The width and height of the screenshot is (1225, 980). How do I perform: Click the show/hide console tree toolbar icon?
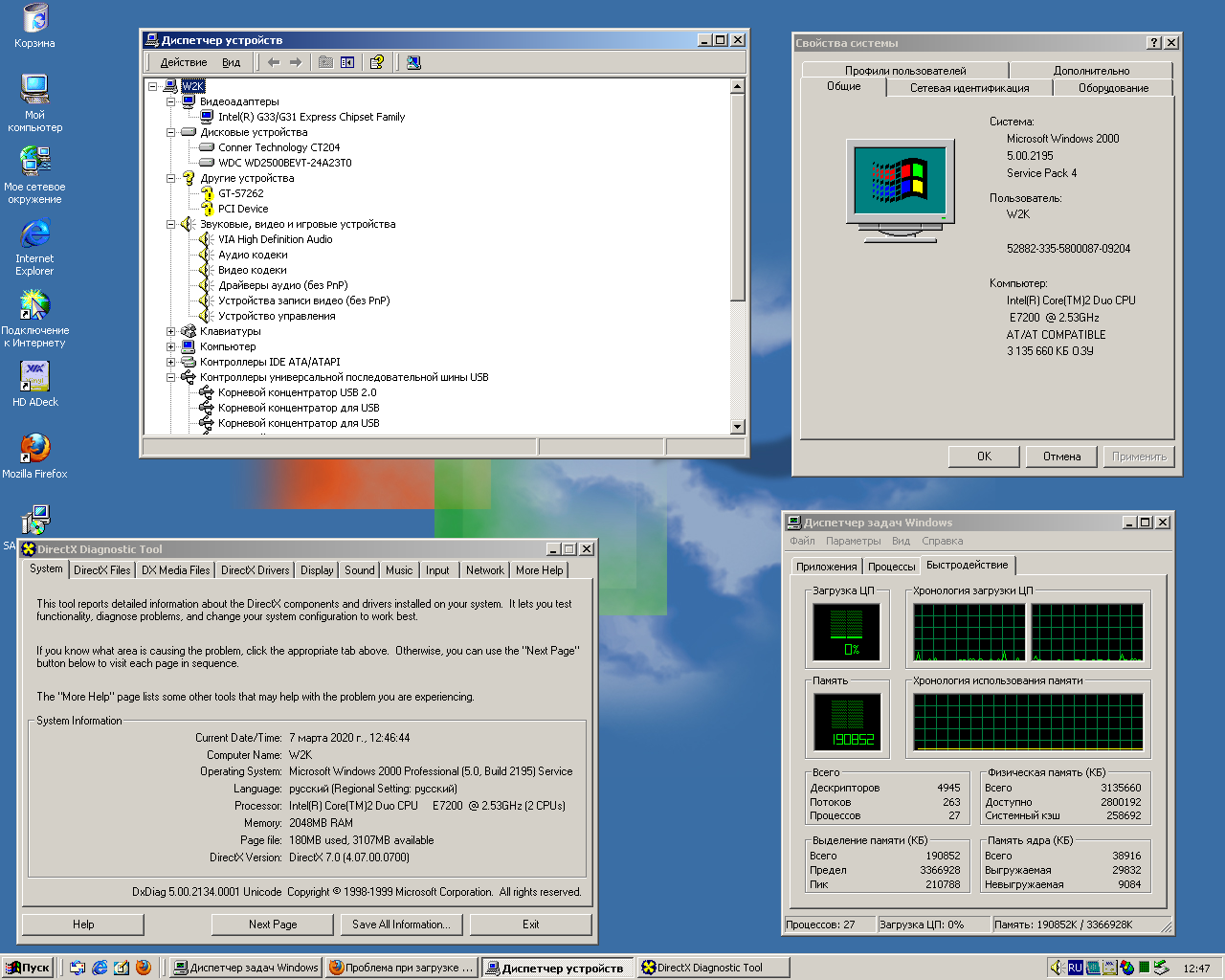coord(347,62)
